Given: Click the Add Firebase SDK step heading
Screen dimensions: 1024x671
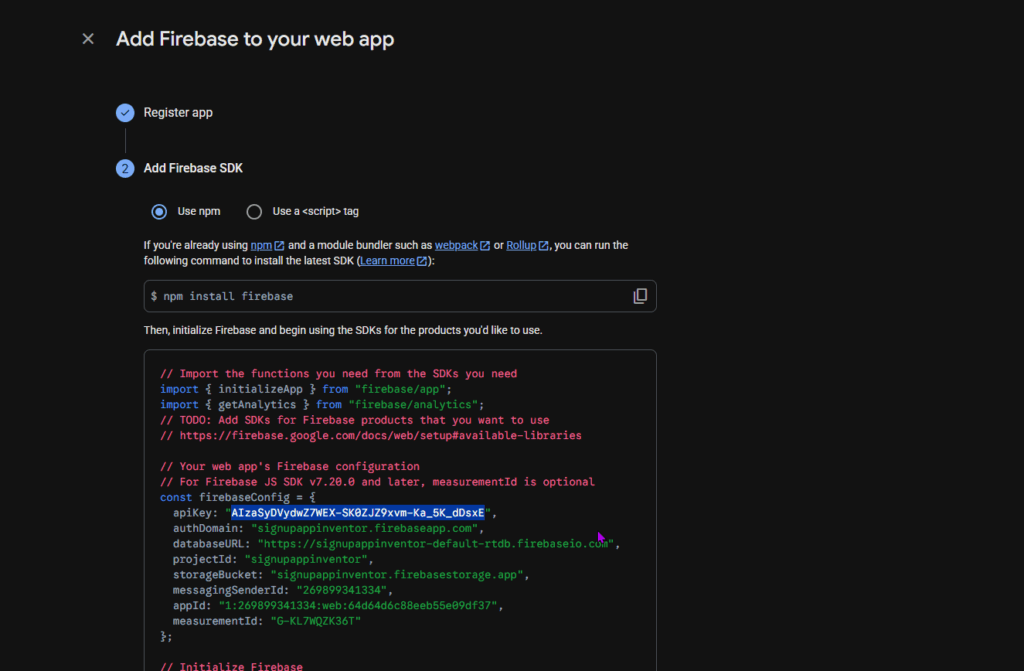Looking at the screenshot, I should click(193, 168).
